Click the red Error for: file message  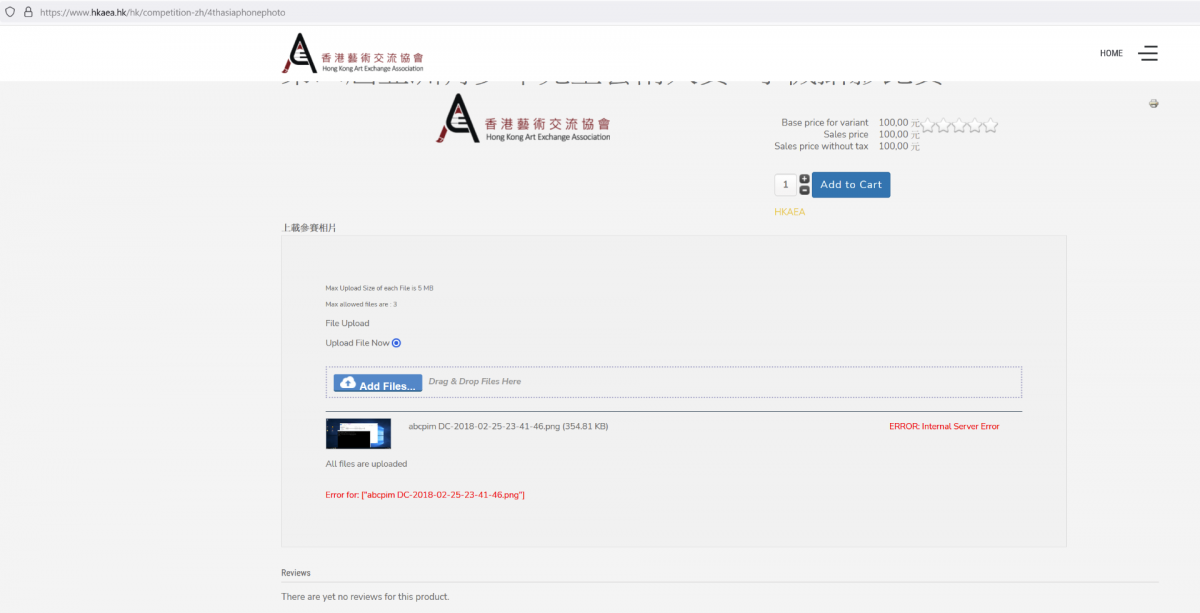pos(425,495)
